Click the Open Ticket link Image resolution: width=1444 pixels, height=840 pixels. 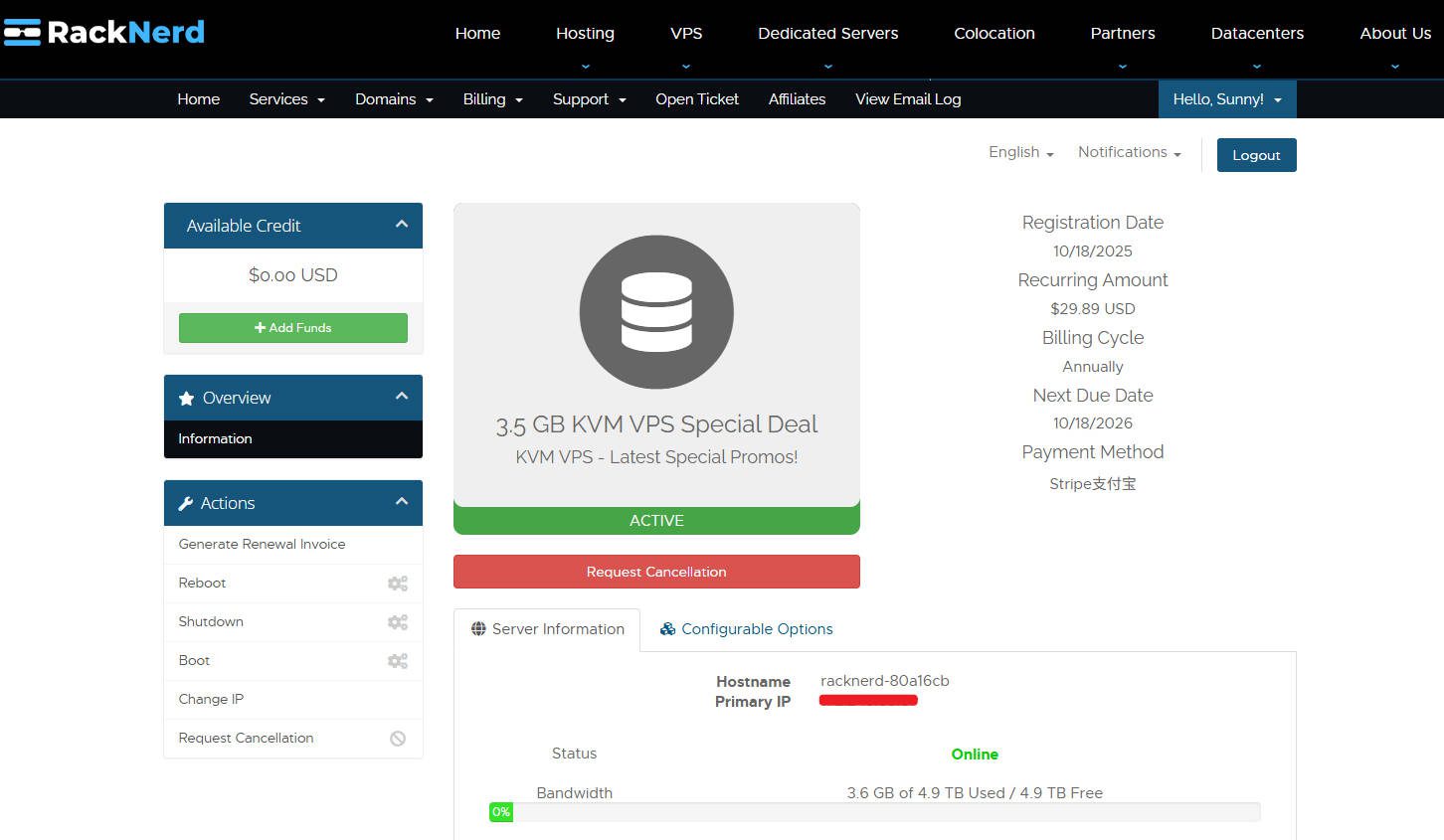click(x=697, y=99)
